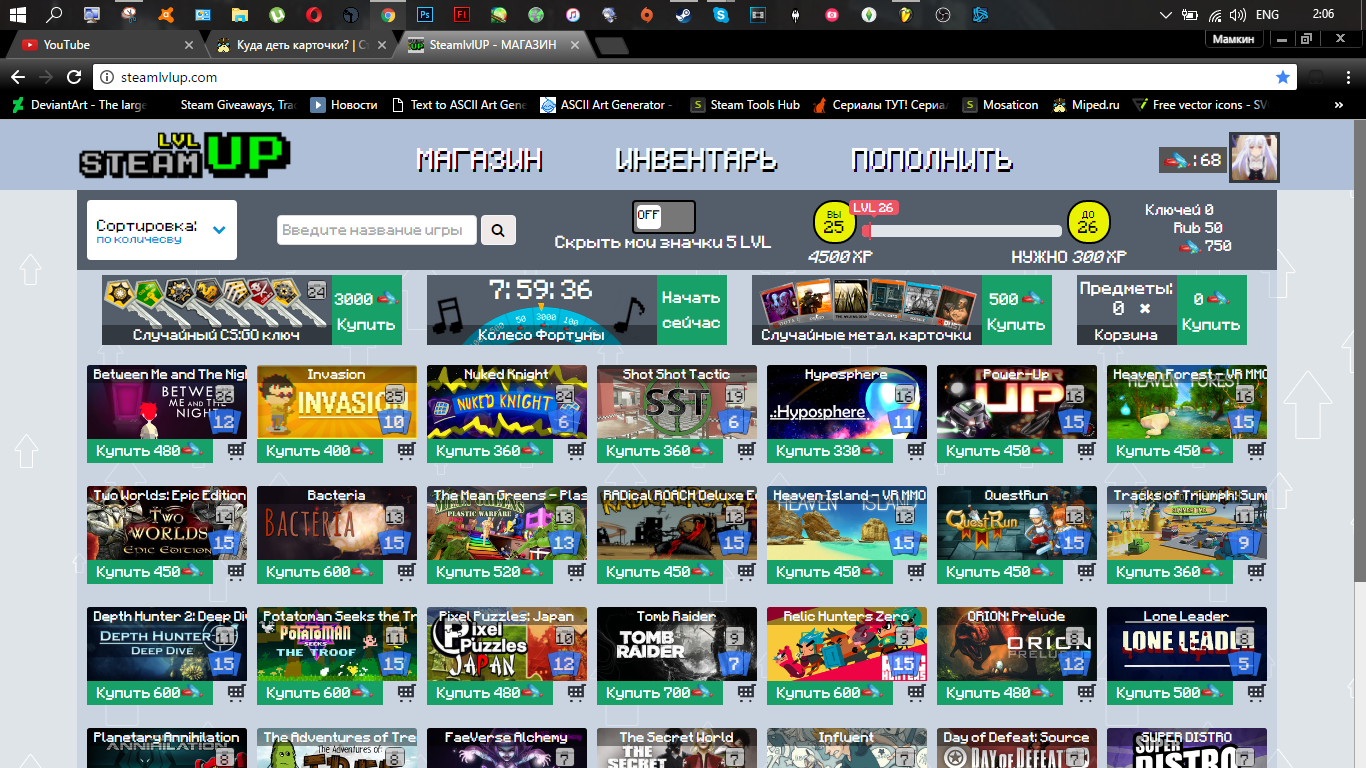Add RADical ROACH to cart
The width and height of the screenshot is (1366, 768).
(x=746, y=572)
